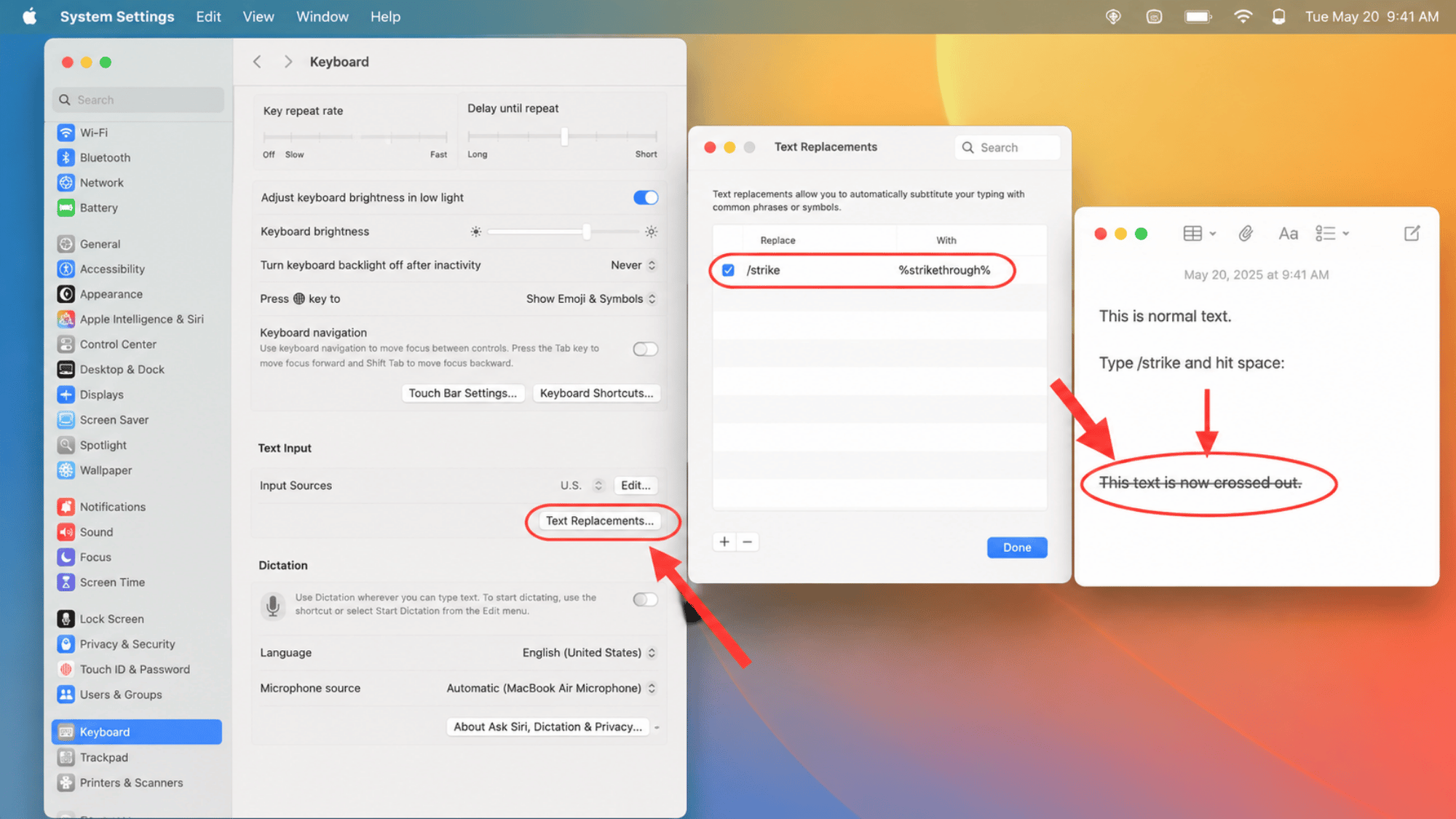The width and height of the screenshot is (1456, 819).
Task: Click Done in Text Replacements
Action: click(x=1017, y=547)
